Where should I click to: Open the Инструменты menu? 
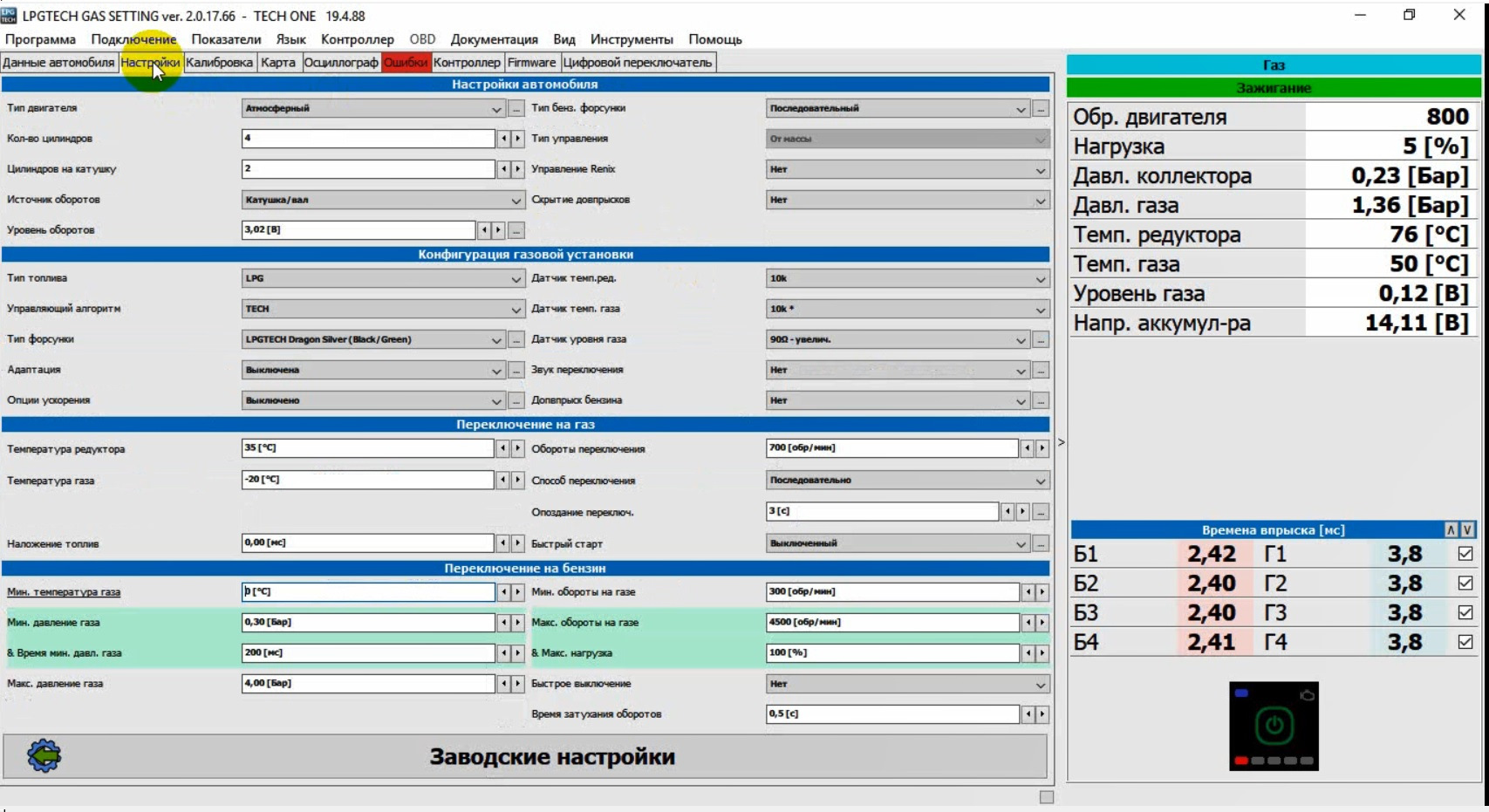(x=632, y=39)
